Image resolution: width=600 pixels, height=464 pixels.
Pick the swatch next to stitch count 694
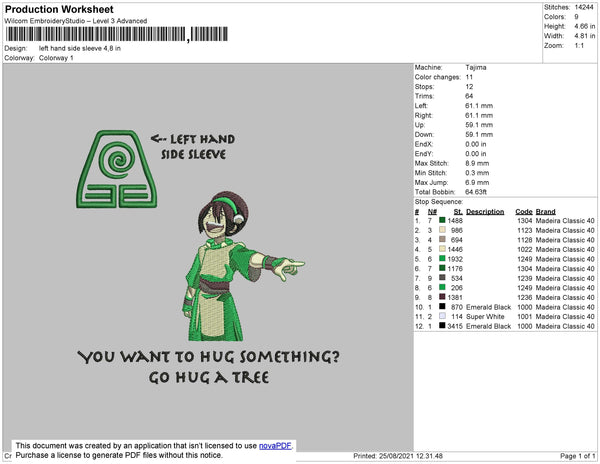click(x=442, y=239)
